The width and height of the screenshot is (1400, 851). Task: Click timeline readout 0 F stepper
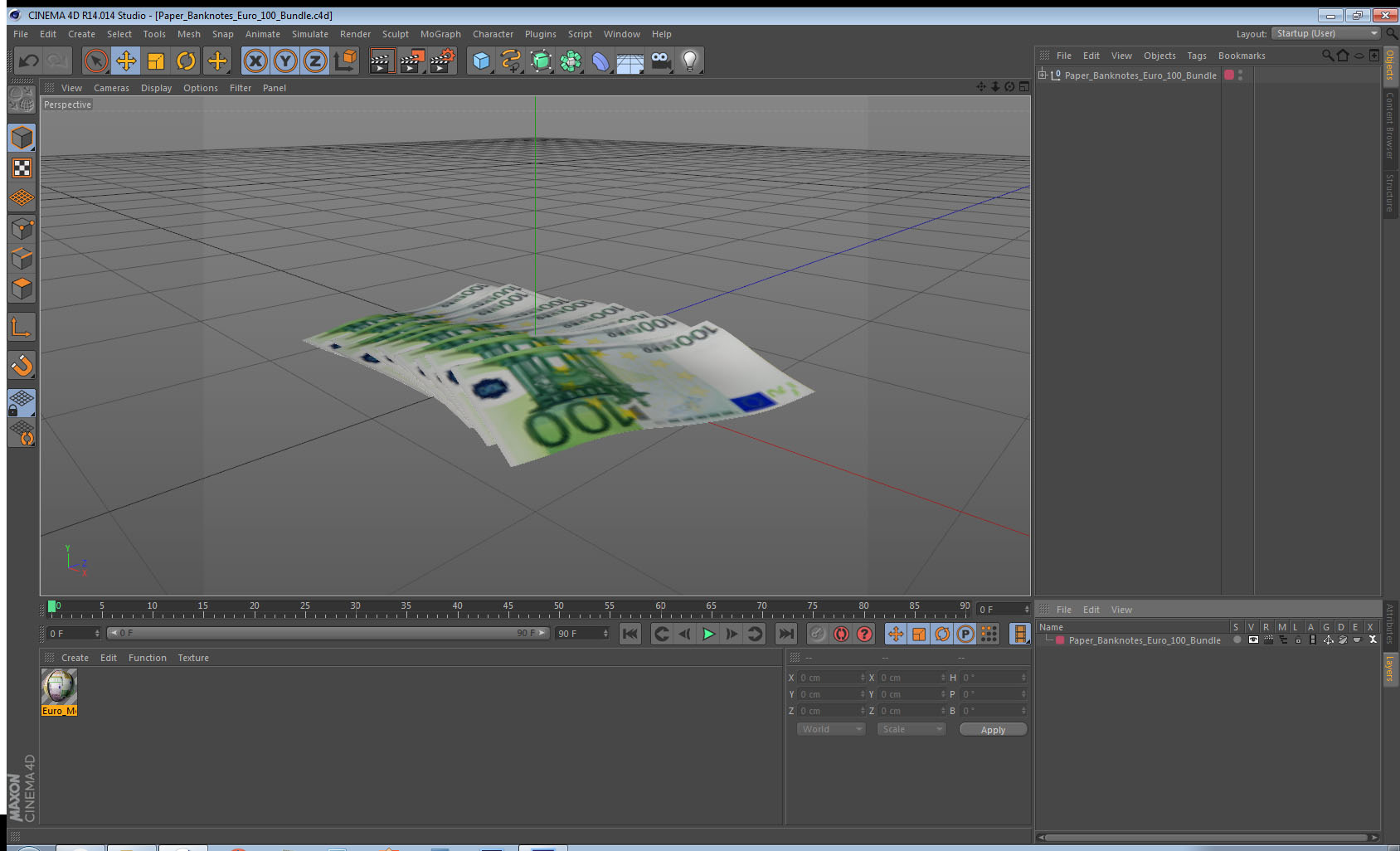(1027, 610)
